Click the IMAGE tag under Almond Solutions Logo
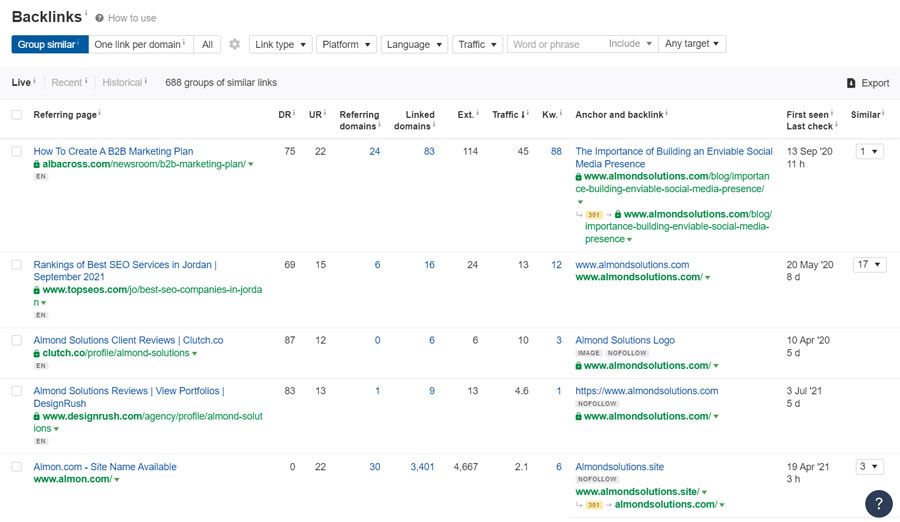 pyautogui.click(x=588, y=353)
